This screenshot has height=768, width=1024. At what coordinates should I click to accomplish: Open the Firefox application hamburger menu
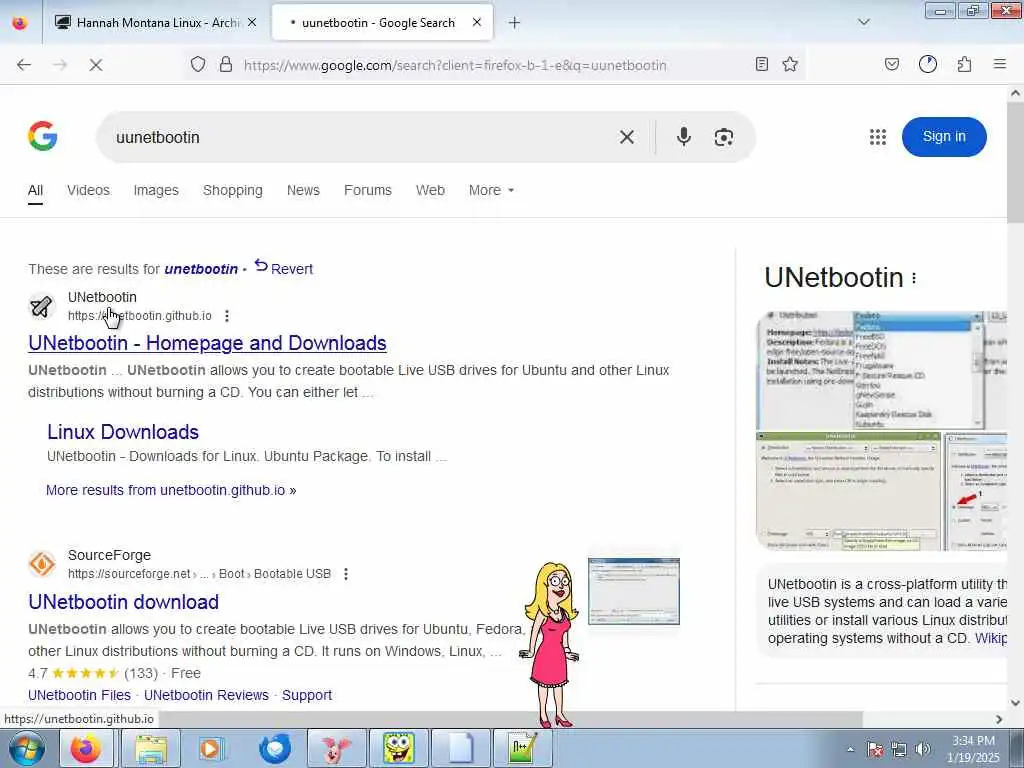(x=1000, y=64)
